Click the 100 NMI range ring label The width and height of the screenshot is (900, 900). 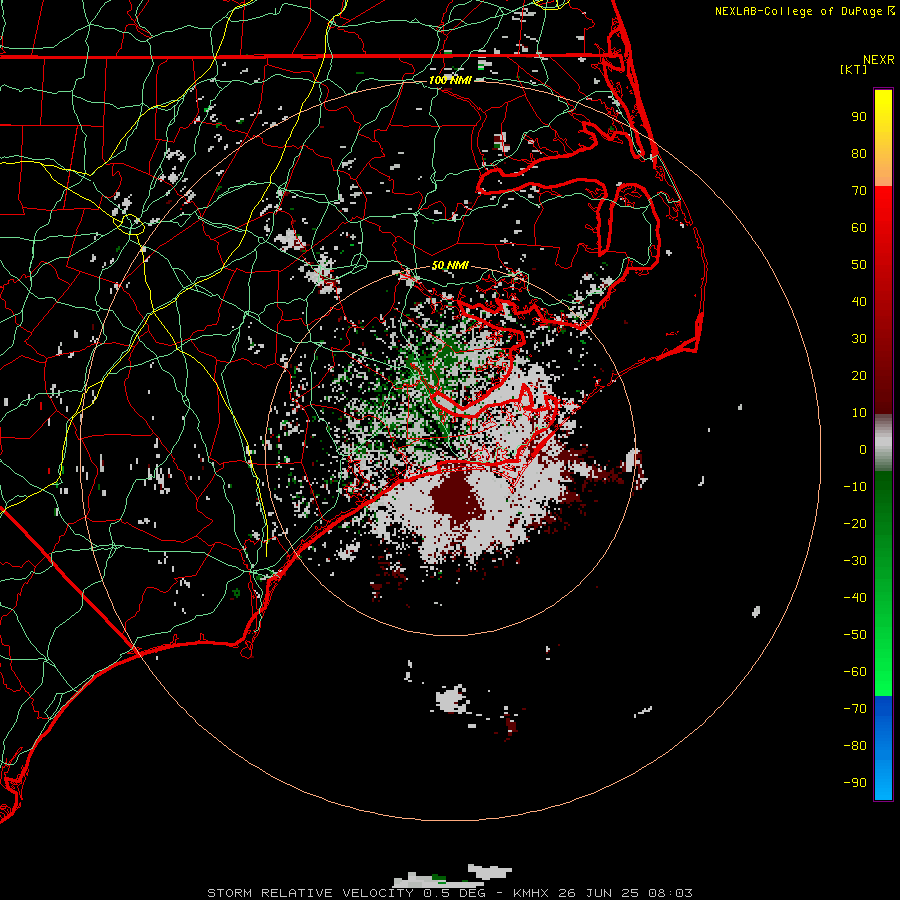(450, 80)
